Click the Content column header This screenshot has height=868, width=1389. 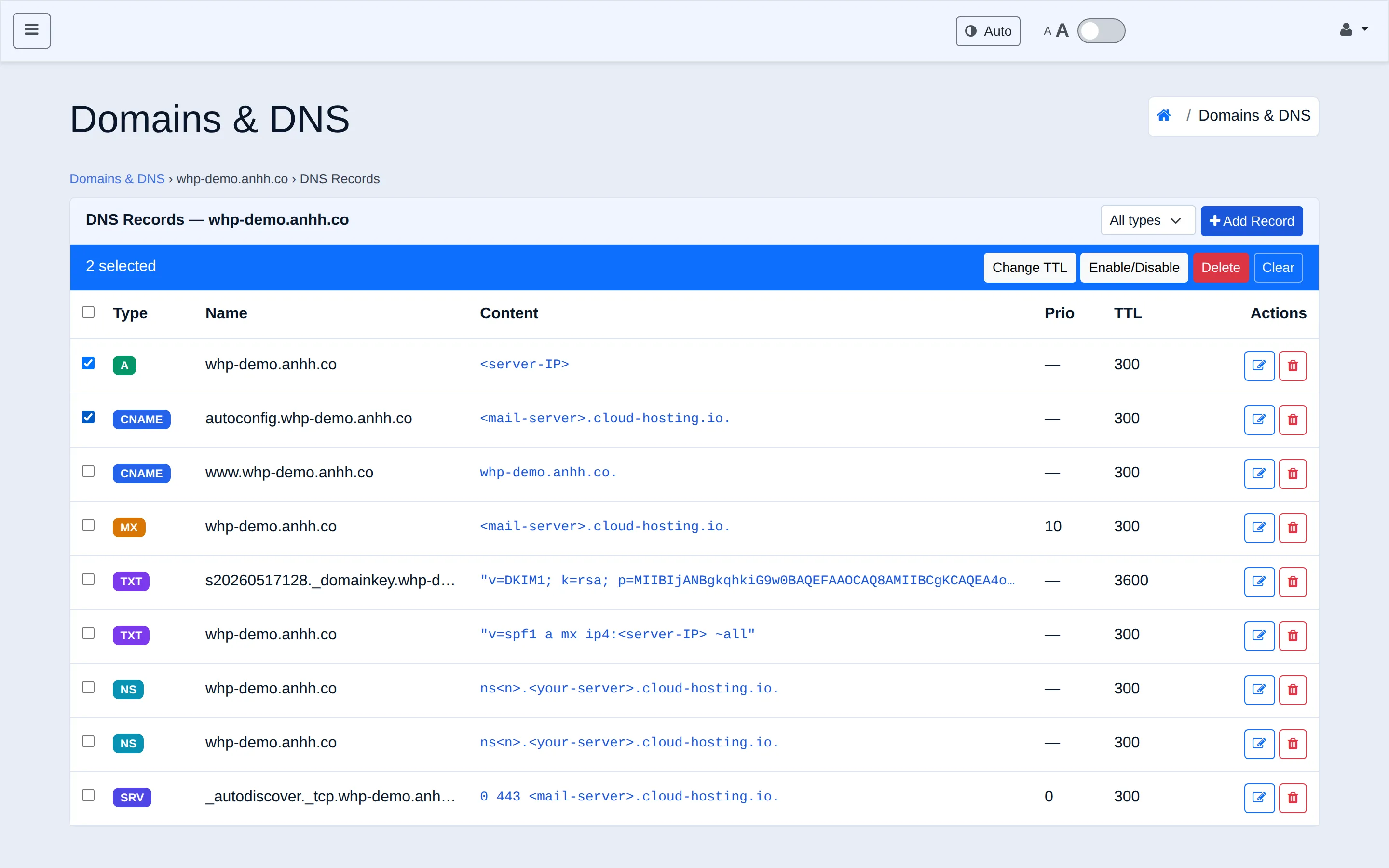tap(508, 313)
